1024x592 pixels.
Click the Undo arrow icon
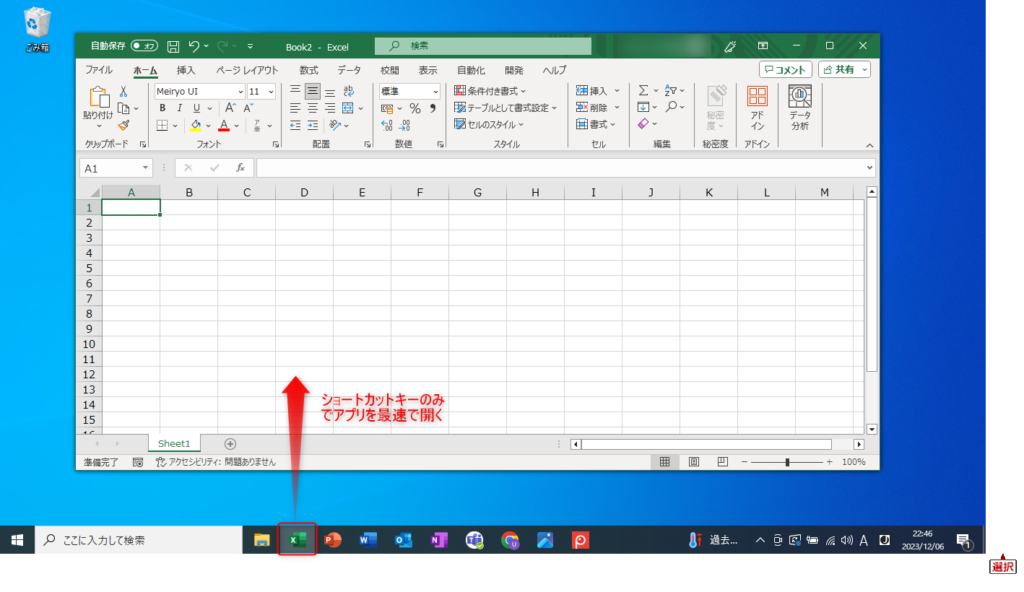point(194,46)
